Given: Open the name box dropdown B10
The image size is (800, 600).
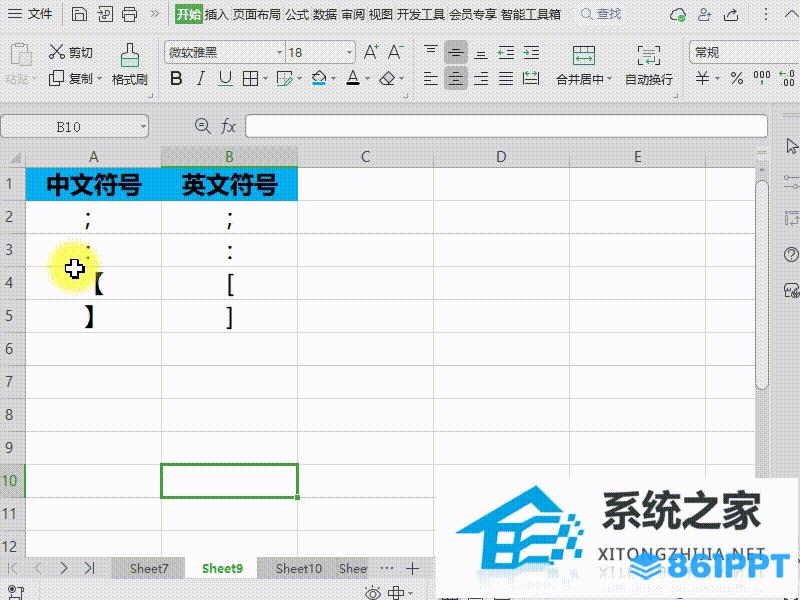Looking at the screenshot, I should click(x=143, y=126).
